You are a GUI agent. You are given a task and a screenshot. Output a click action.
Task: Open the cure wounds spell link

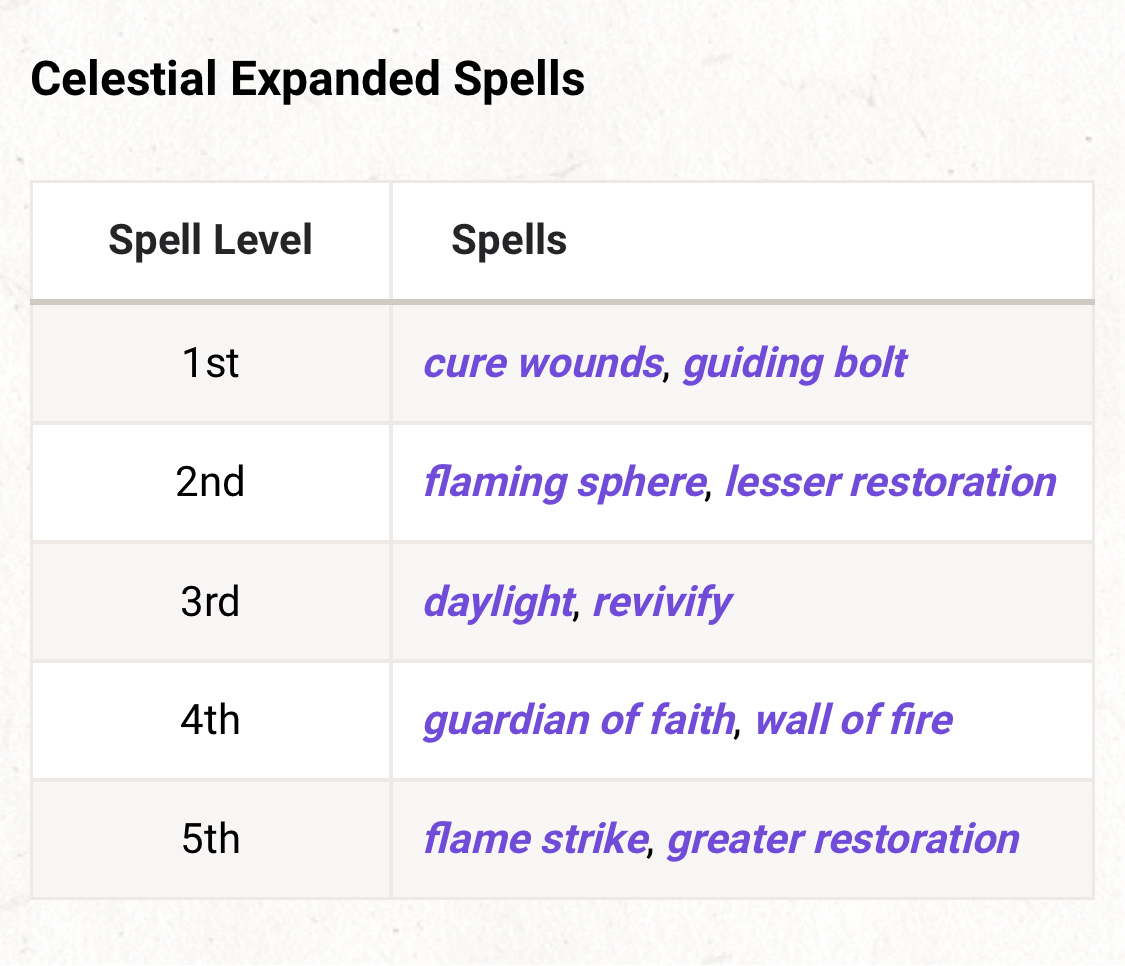point(542,363)
